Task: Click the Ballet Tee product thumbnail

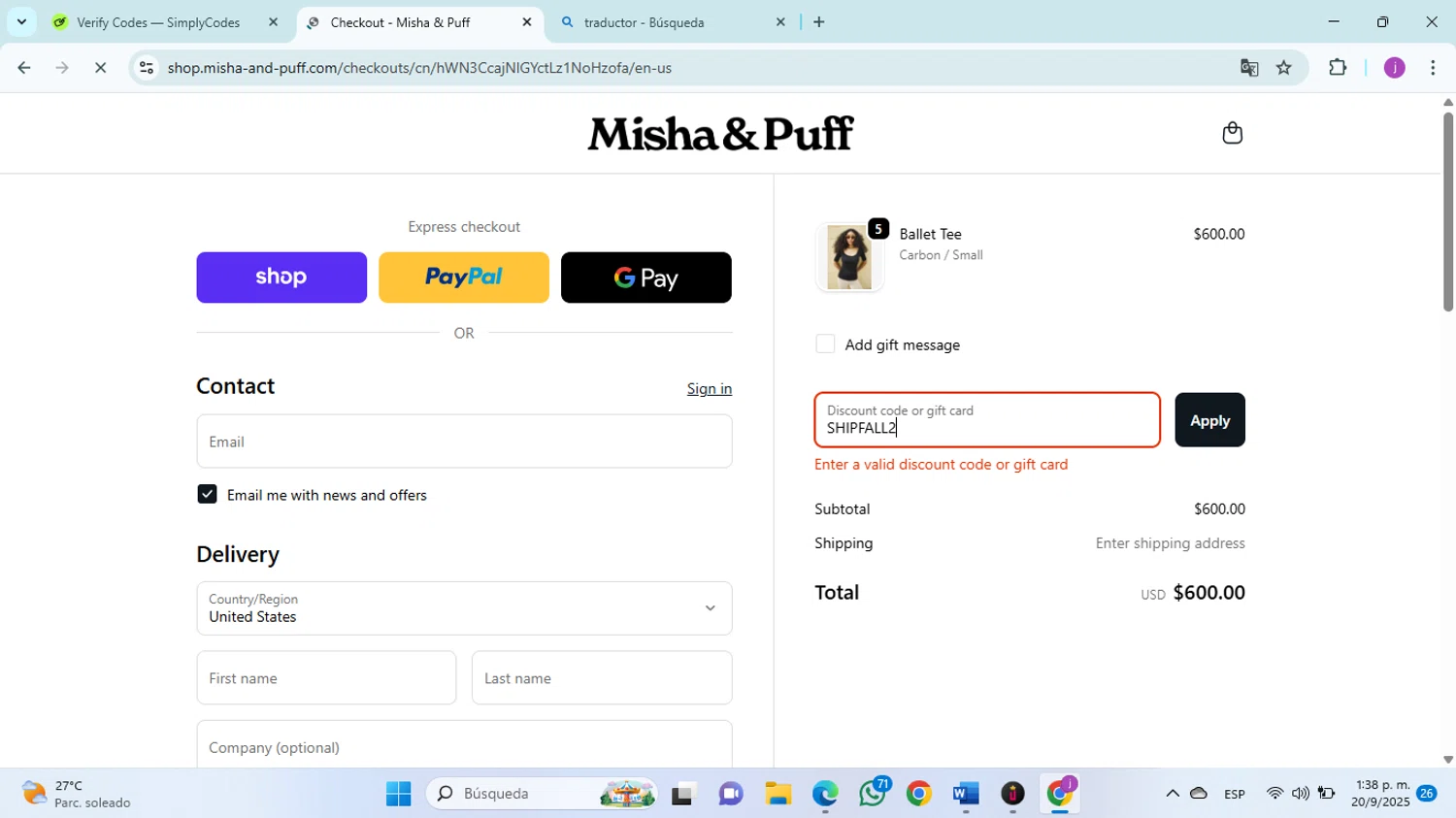Action: (x=849, y=258)
